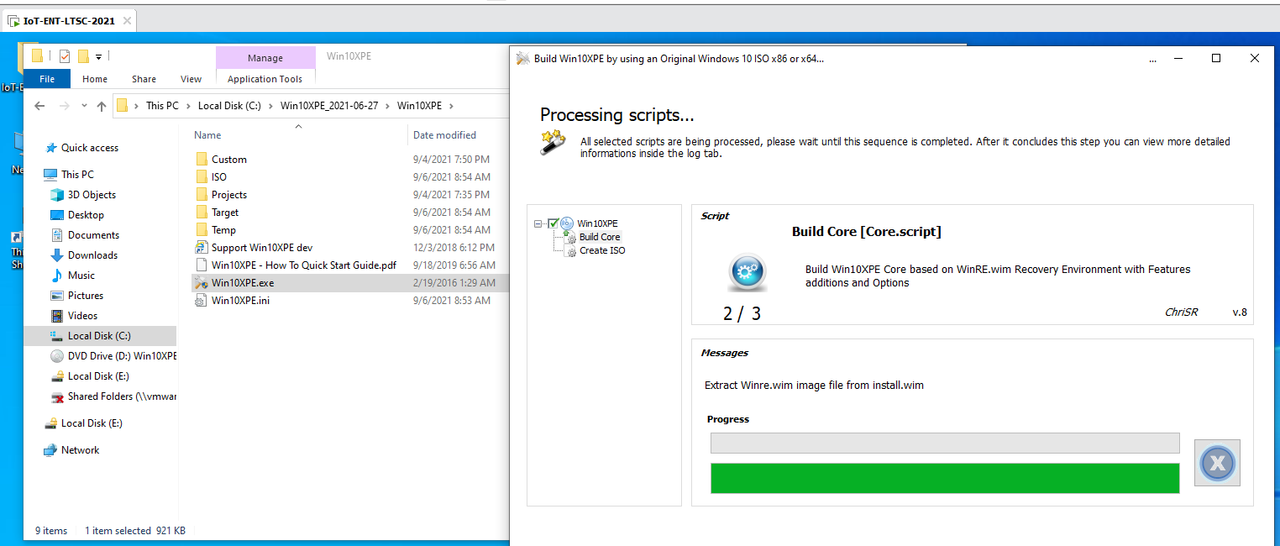This screenshot has width=1280, height=546.
Task: Switch to the Home ribbon tab
Action: (95, 79)
